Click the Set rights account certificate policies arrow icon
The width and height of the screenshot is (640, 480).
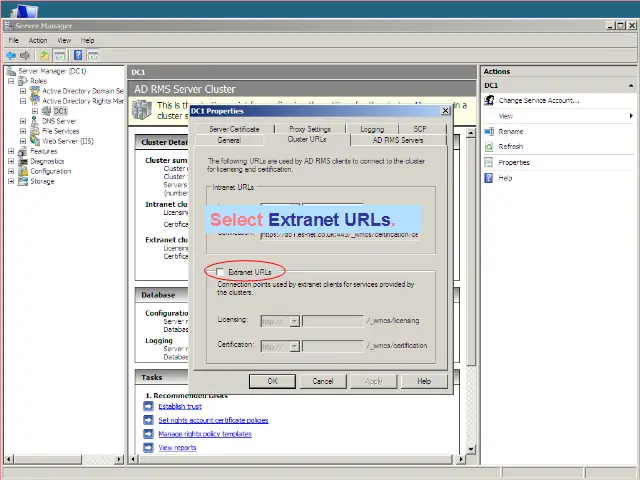tap(148, 420)
